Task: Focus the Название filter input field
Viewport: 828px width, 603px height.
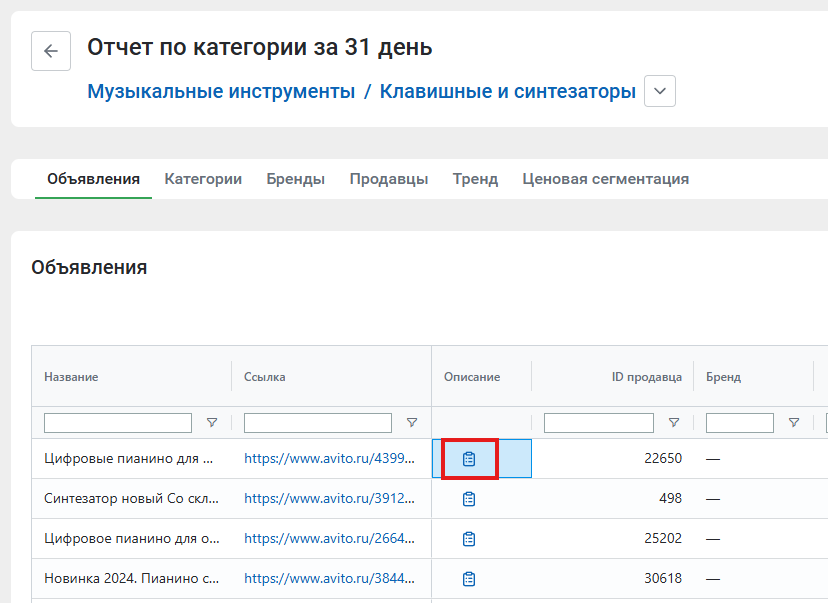Action: point(118,423)
